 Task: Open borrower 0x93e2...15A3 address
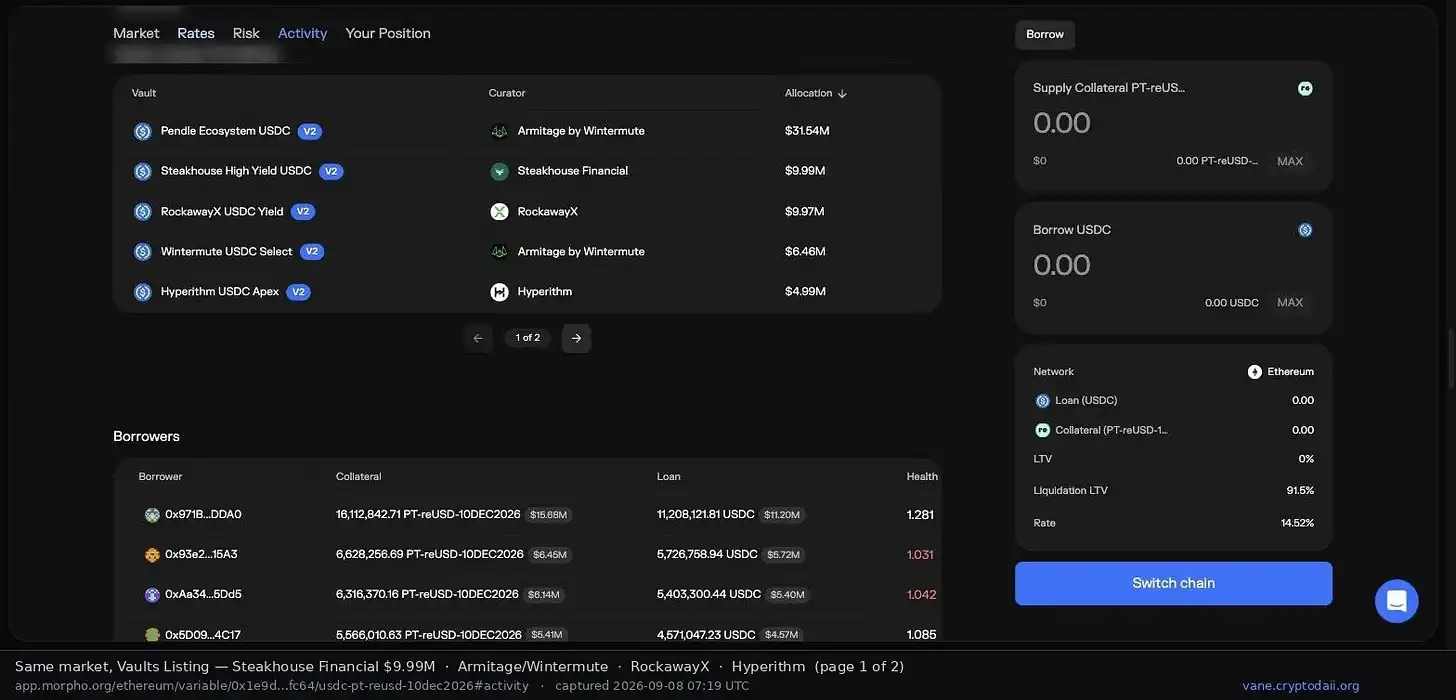click(201, 555)
